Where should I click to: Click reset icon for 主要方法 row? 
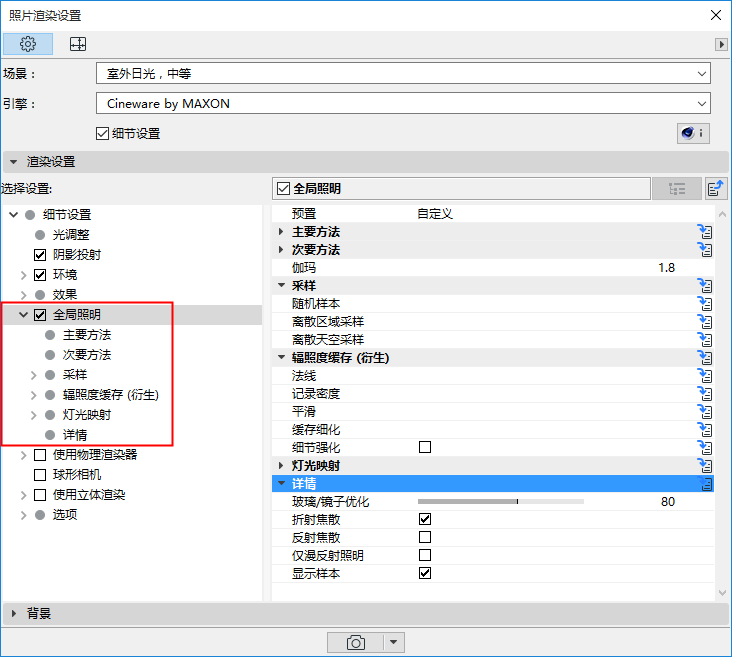[705, 232]
